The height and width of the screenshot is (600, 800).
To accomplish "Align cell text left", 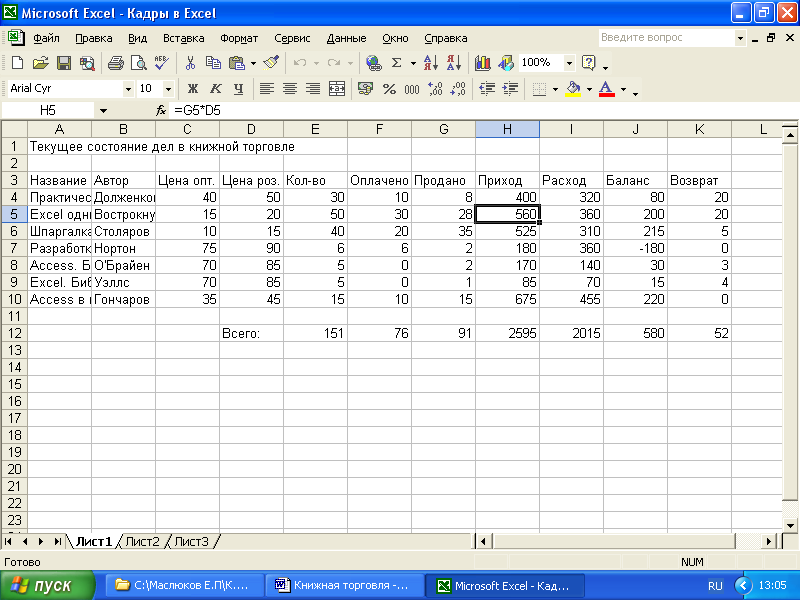I will click(267, 89).
